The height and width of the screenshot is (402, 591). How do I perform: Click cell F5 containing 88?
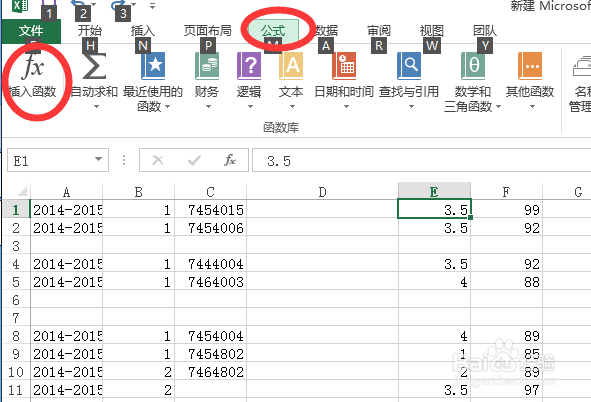click(506, 282)
